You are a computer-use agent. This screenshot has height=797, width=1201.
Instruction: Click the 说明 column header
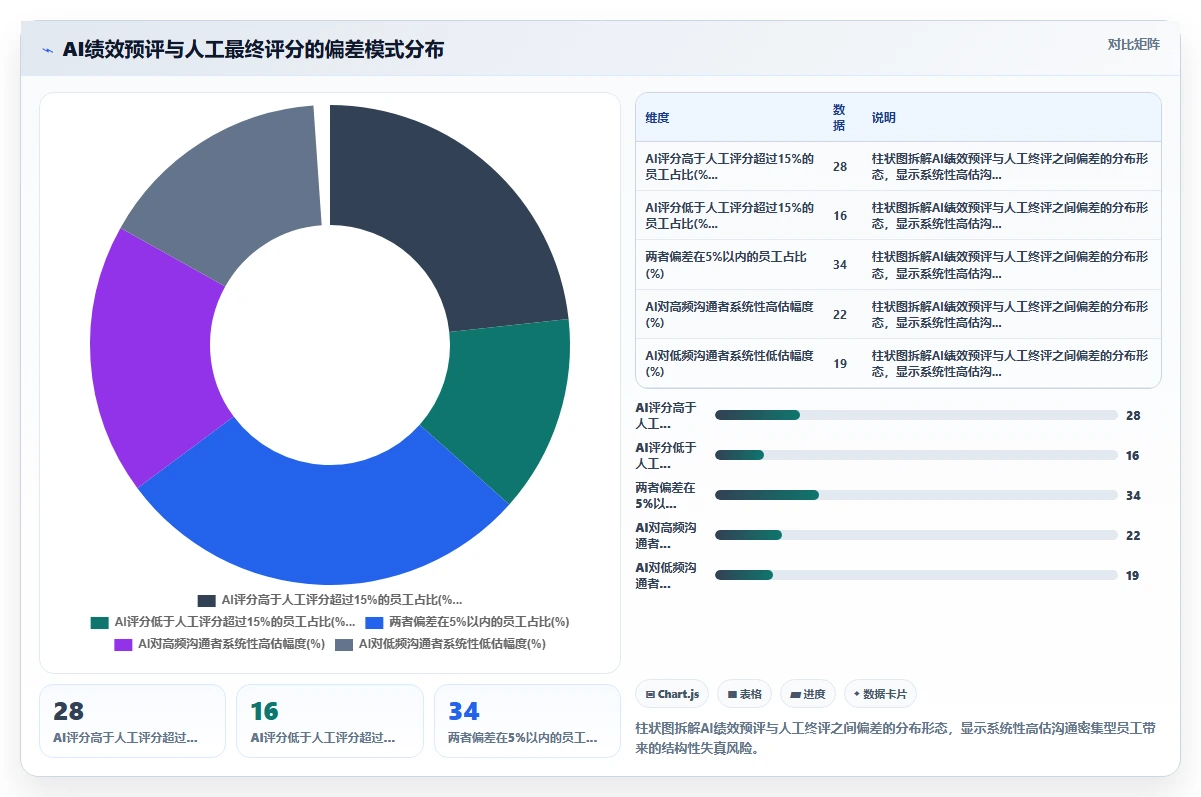pyautogui.click(x=884, y=118)
